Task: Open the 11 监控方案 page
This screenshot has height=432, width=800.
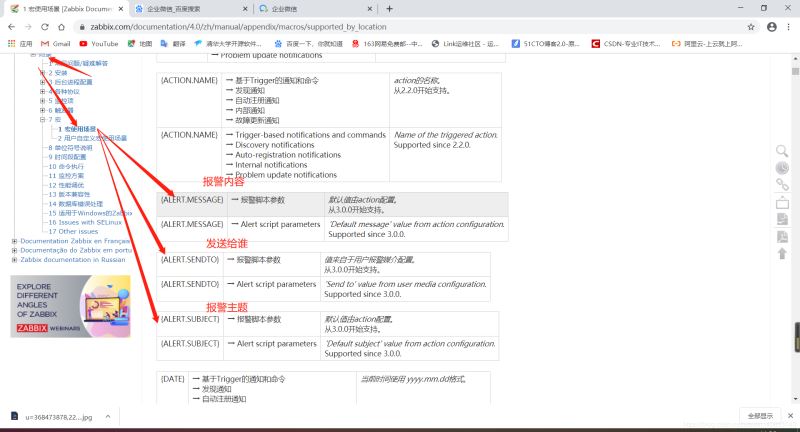Action: (66, 175)
